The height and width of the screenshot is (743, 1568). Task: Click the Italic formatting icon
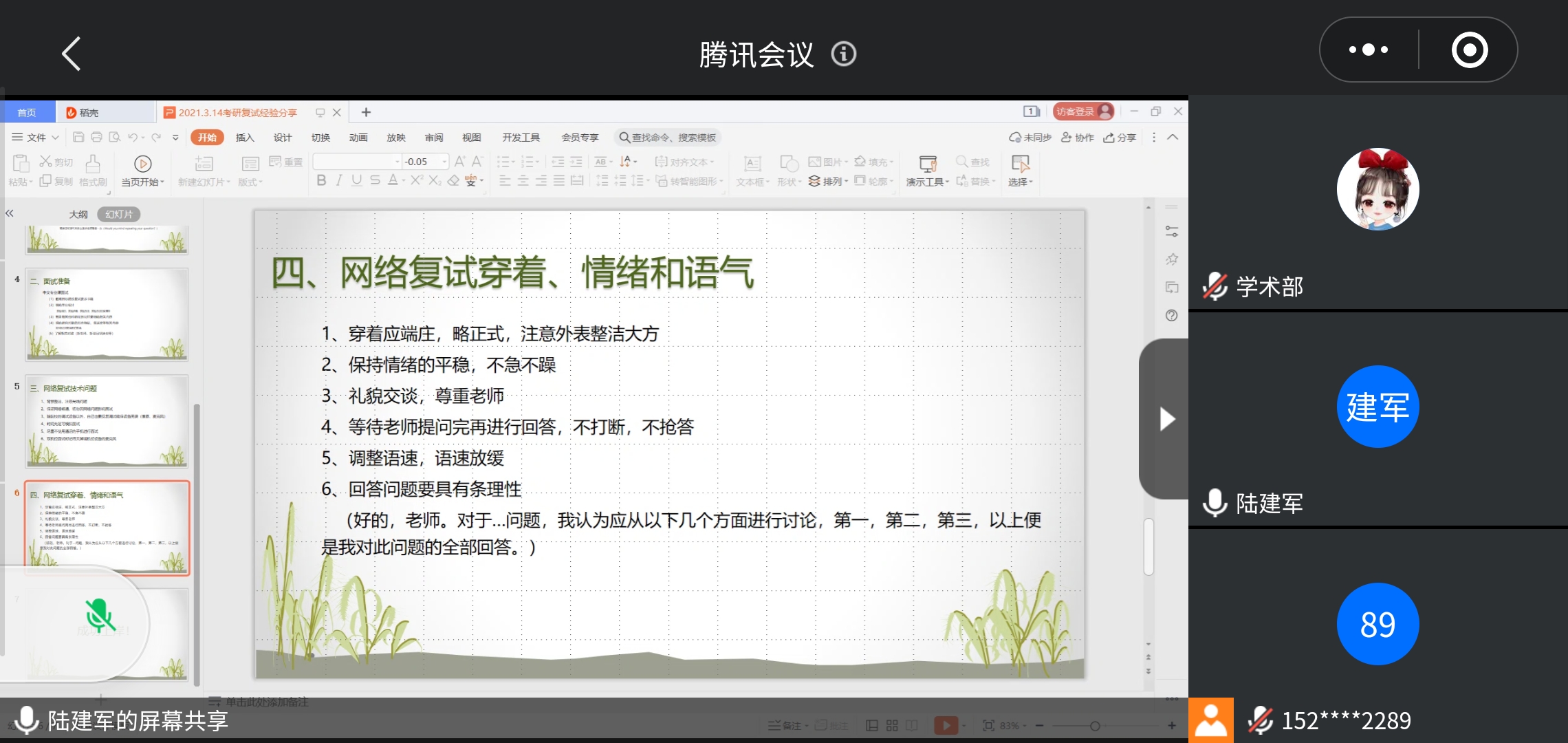pos(339,180)
